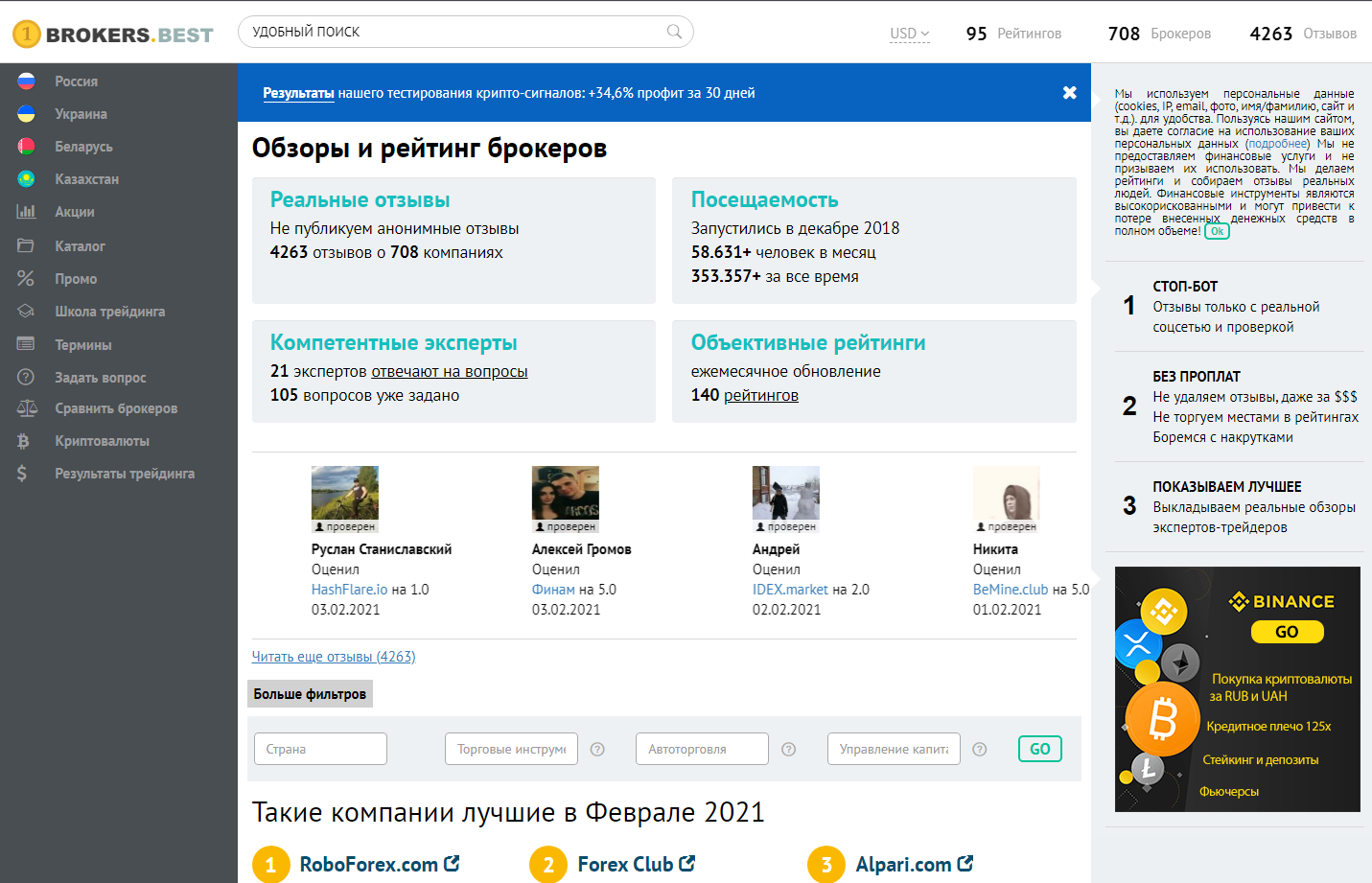The width and height of the screenshot is (1372, 883).
Task: Open Результаты трейдинга in the sidebar
Action: (125, 474)
